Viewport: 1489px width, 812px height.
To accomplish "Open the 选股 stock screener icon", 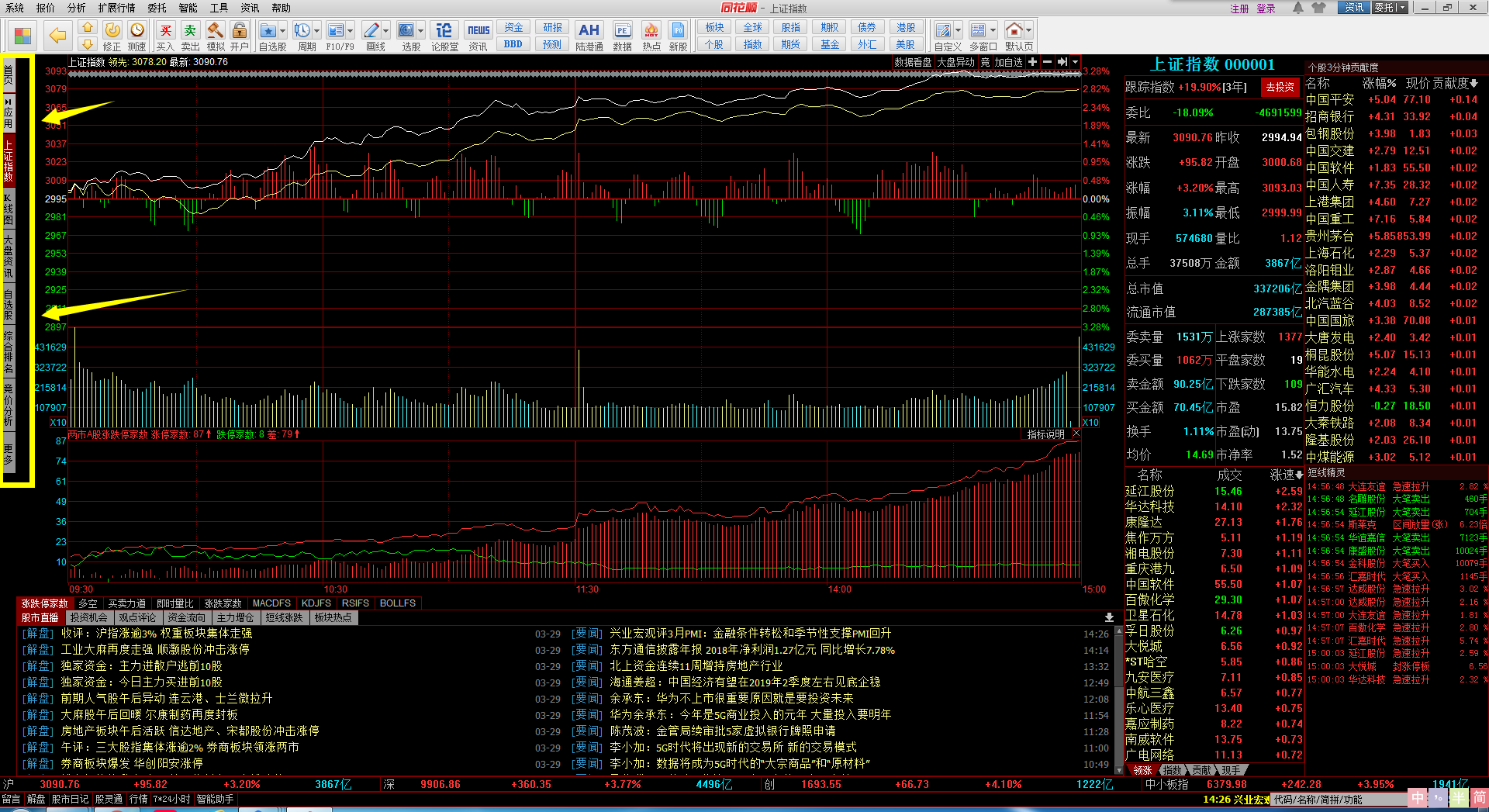I will pyautogui.click(x=406, y=30).
